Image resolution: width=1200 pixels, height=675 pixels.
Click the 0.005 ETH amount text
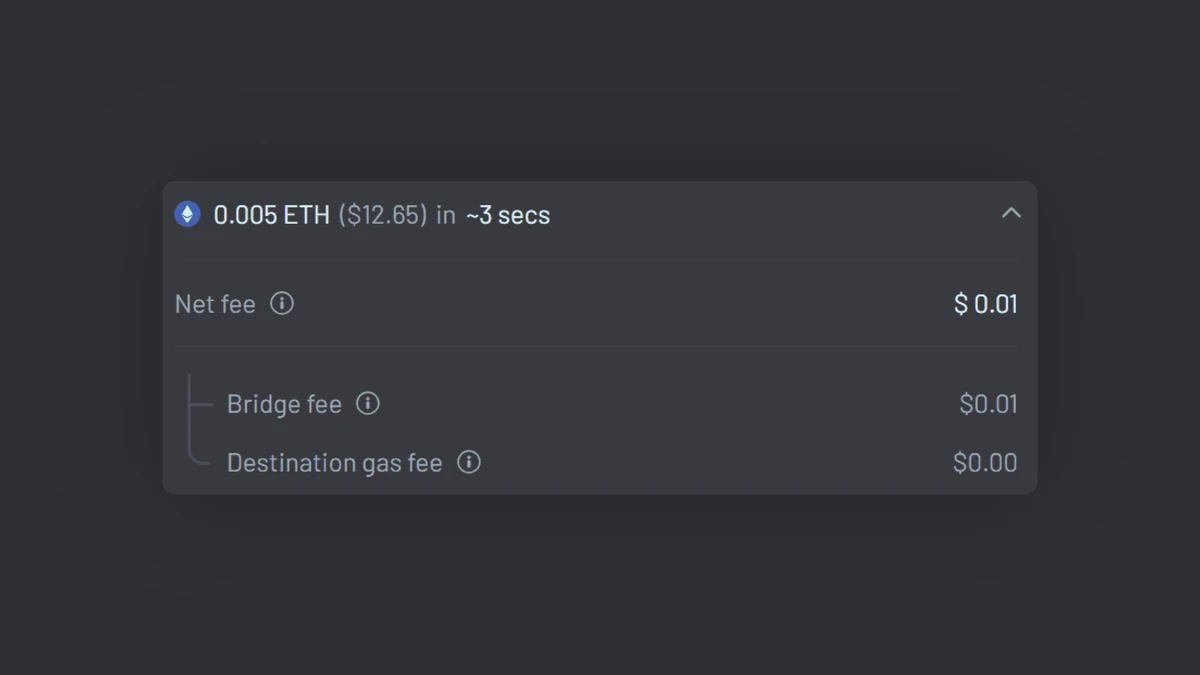[x=271, y=214]
